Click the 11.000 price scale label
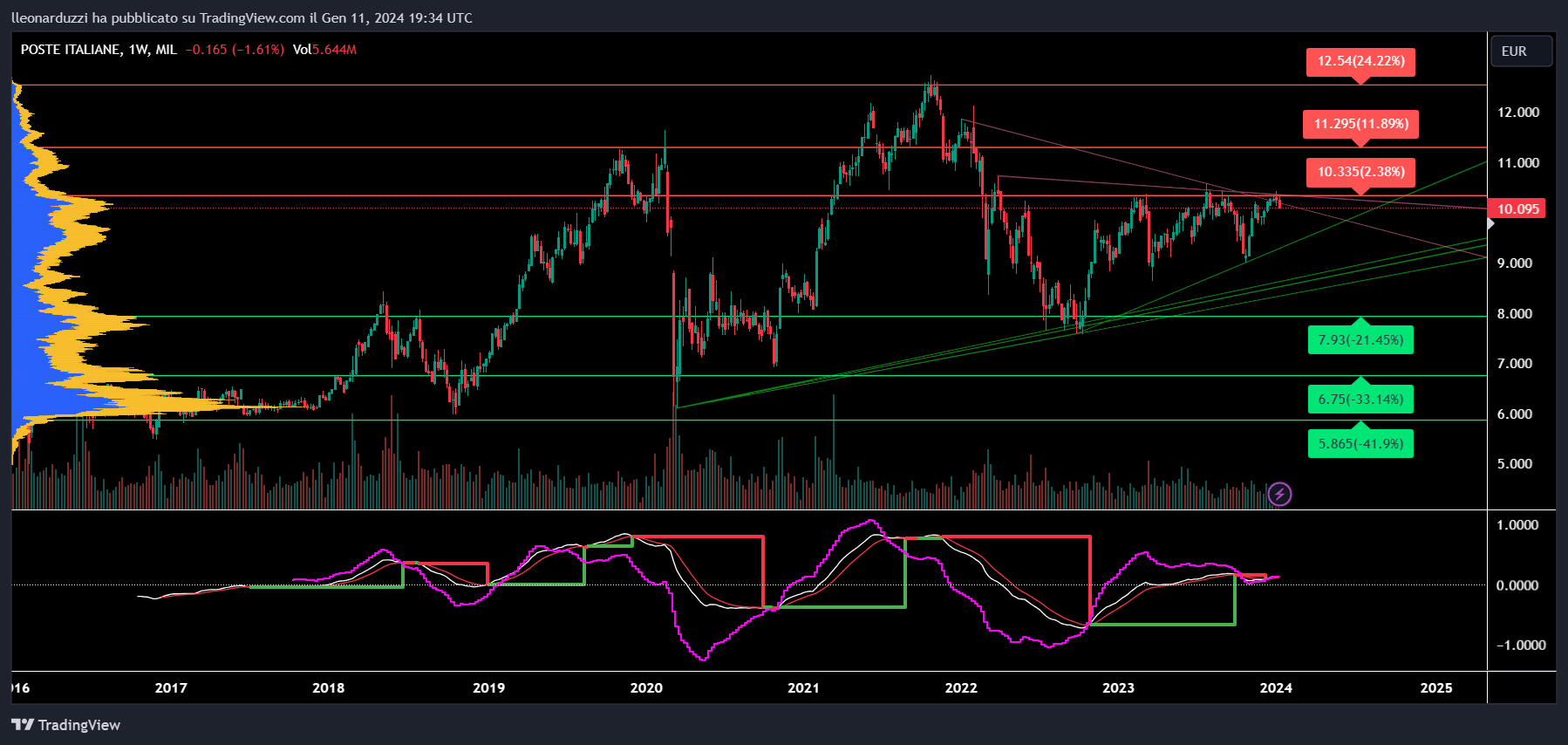Screen dimensions: 1568x745 (1518, 162)
